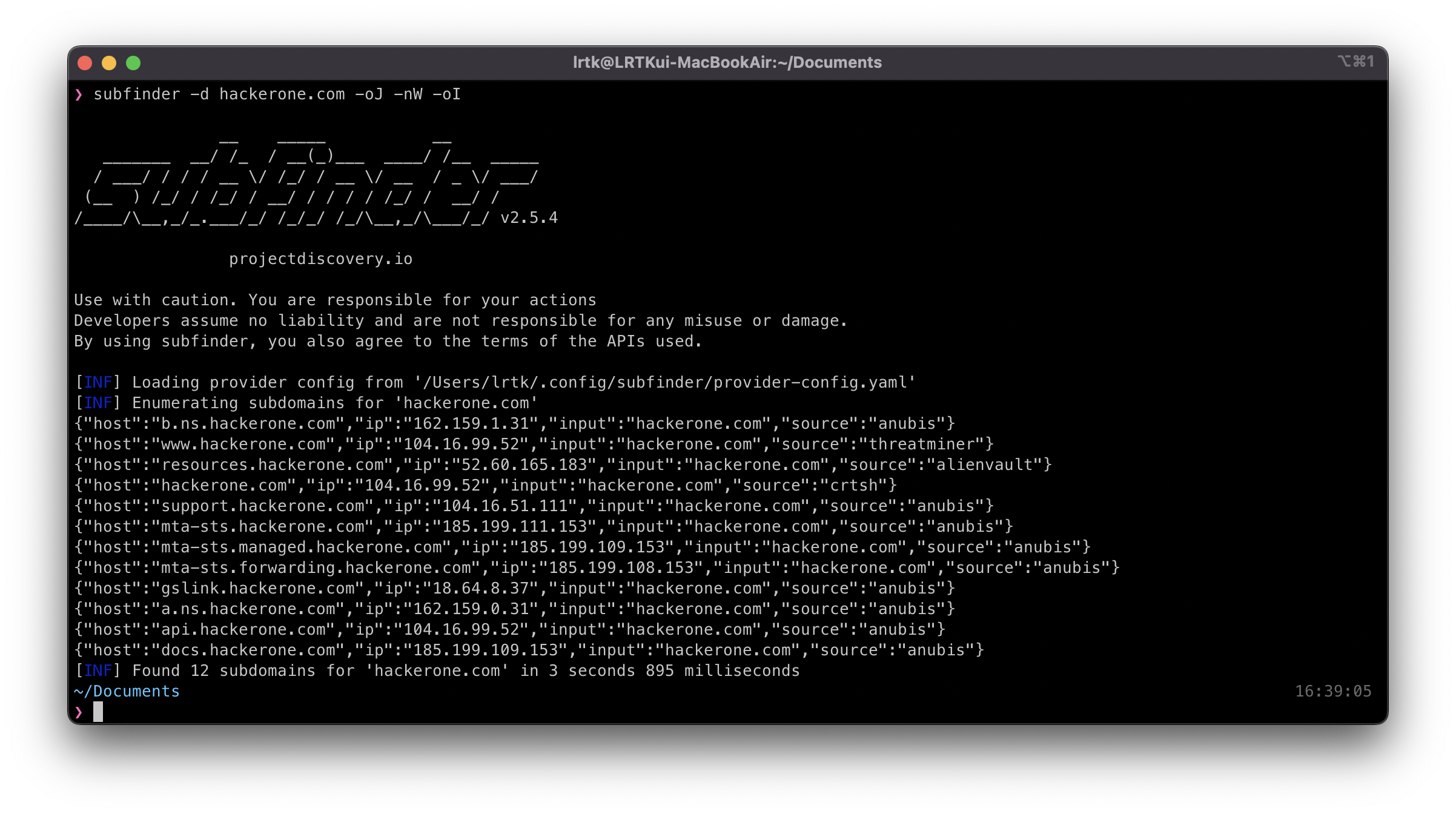Click the green zoom window button
Image resolution: width=1456 pixels, height=814 pixels.
pos(133,63)
